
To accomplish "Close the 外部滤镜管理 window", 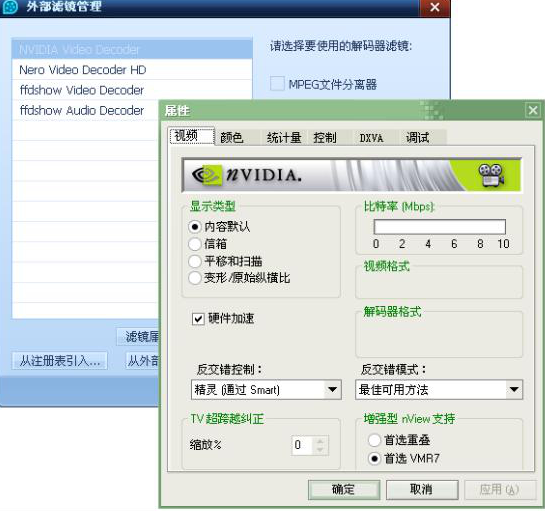I will [434, 7].
